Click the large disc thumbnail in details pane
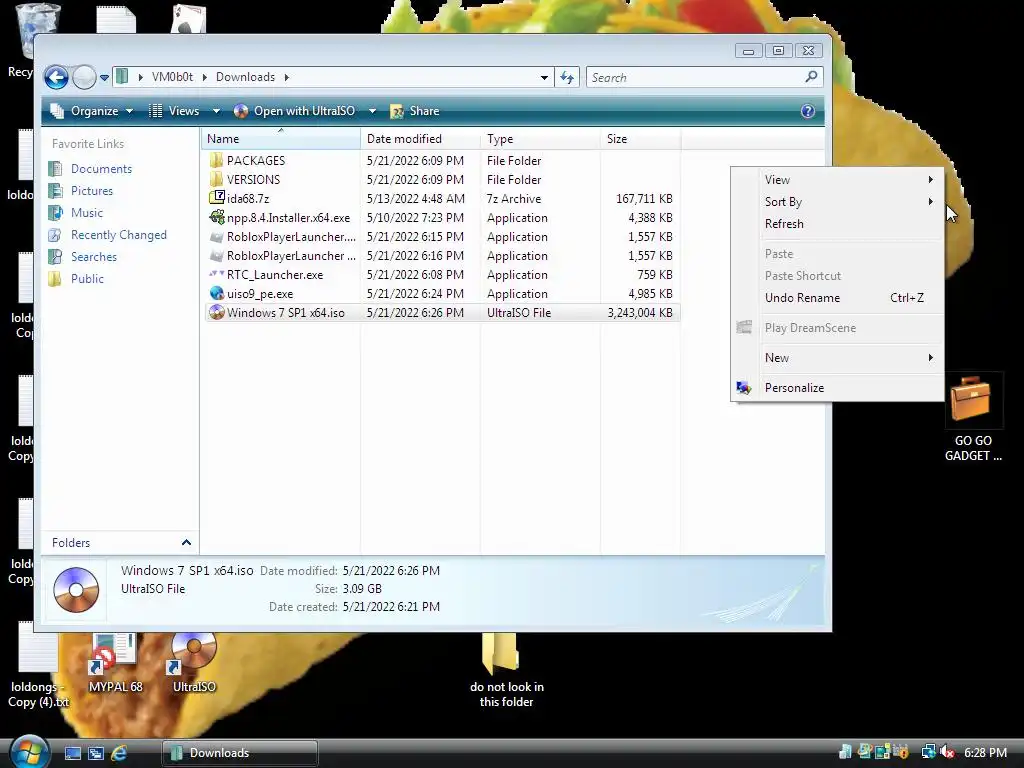 (x=76, y=590)
